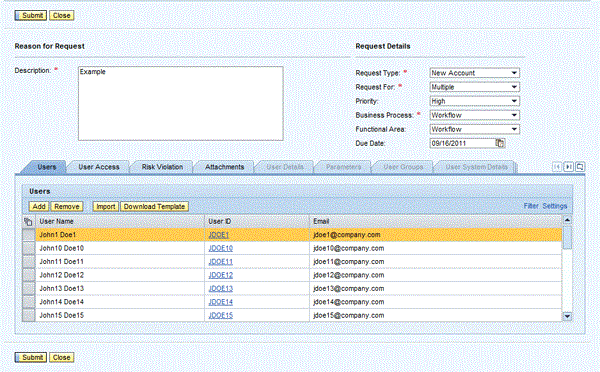600x372 pixels.
Task: Click the Import button
Action: [106, 207]
